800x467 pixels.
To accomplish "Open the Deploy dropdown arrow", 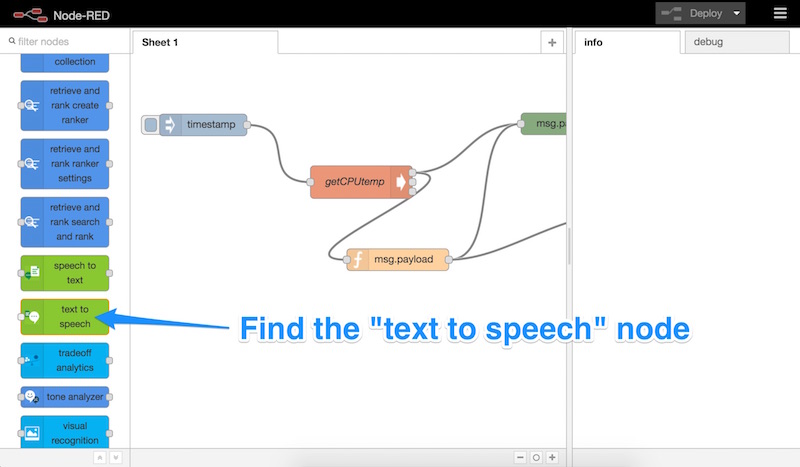I will point(737,13).
